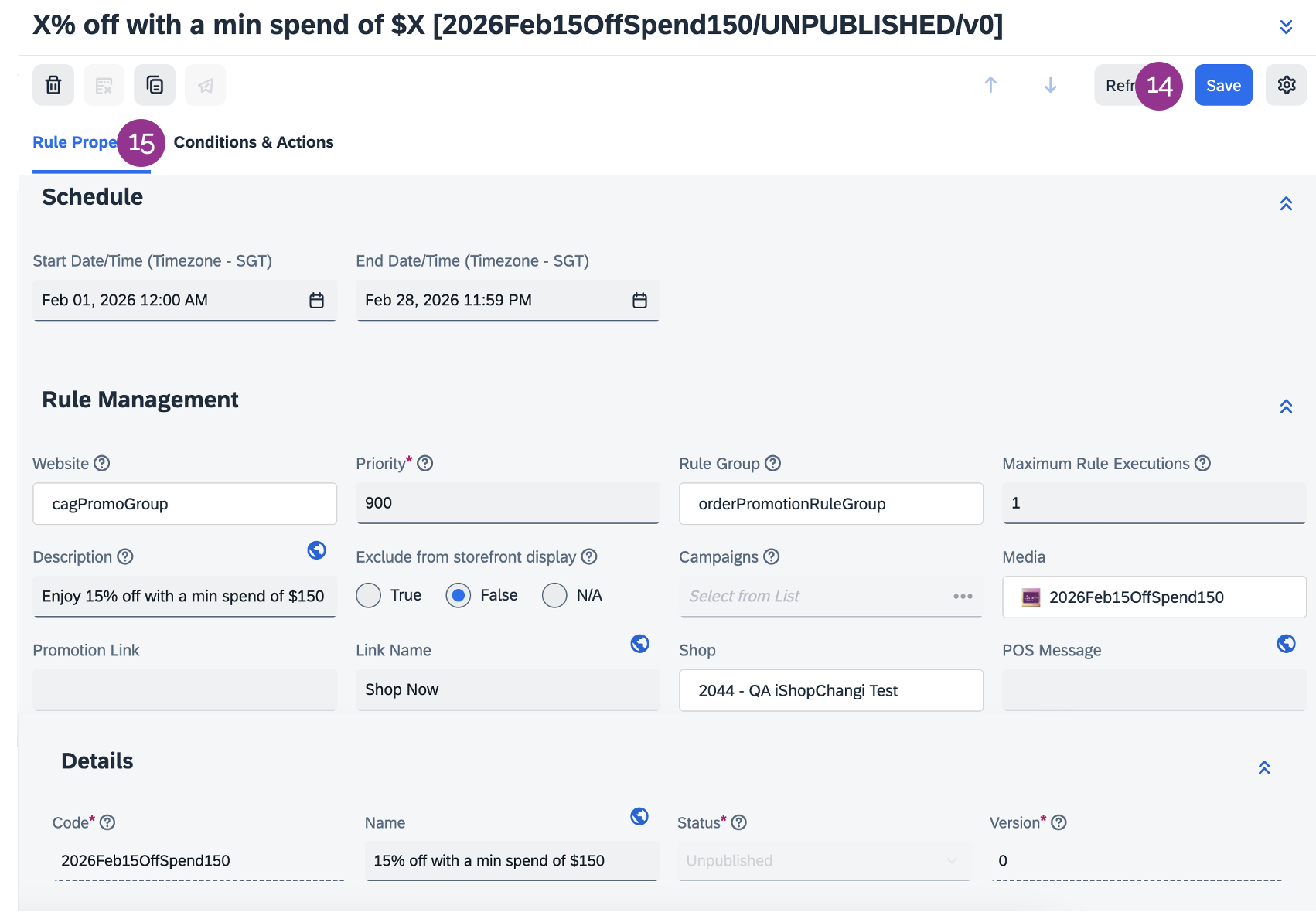Open the Status dropdown
Viewport: 1316px width, 912px height.
point(823,861)
